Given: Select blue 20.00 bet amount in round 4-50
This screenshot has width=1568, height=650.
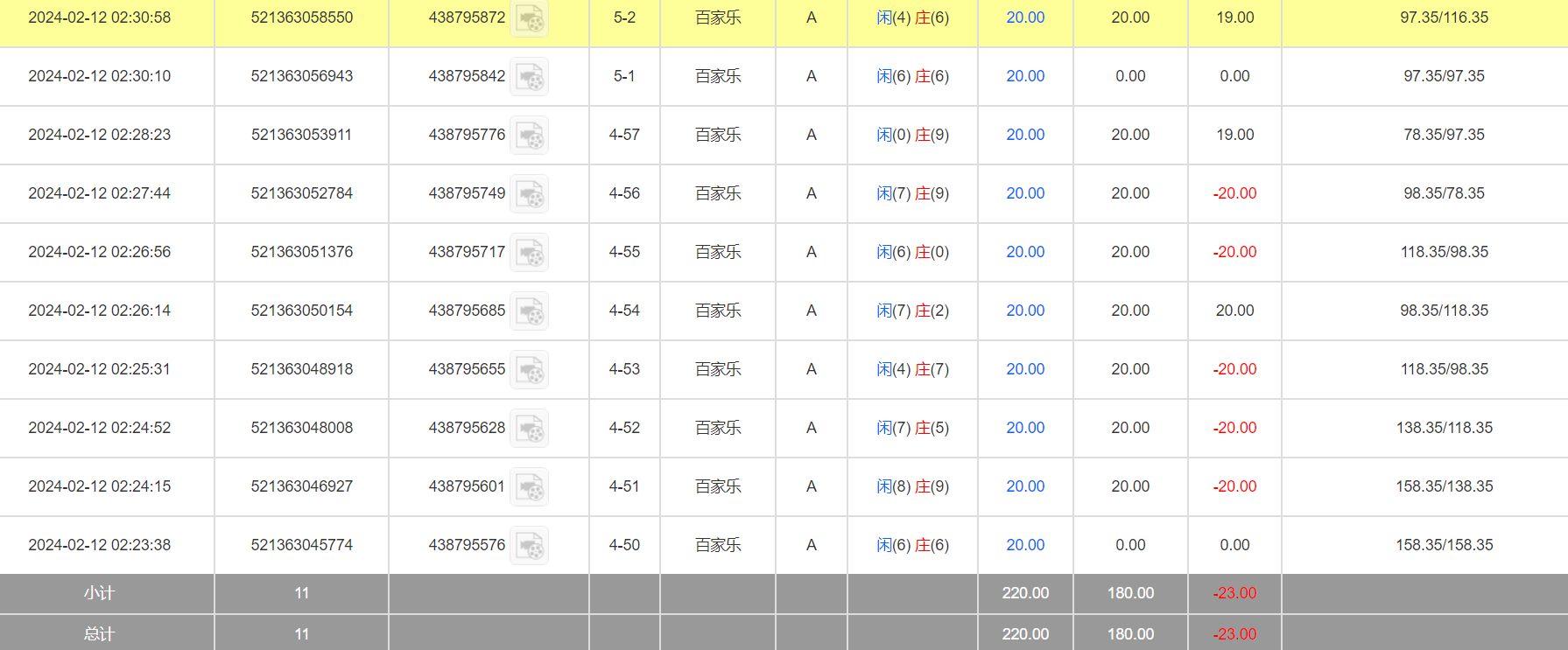Looking at the screenshot, I should [1024, 545].
